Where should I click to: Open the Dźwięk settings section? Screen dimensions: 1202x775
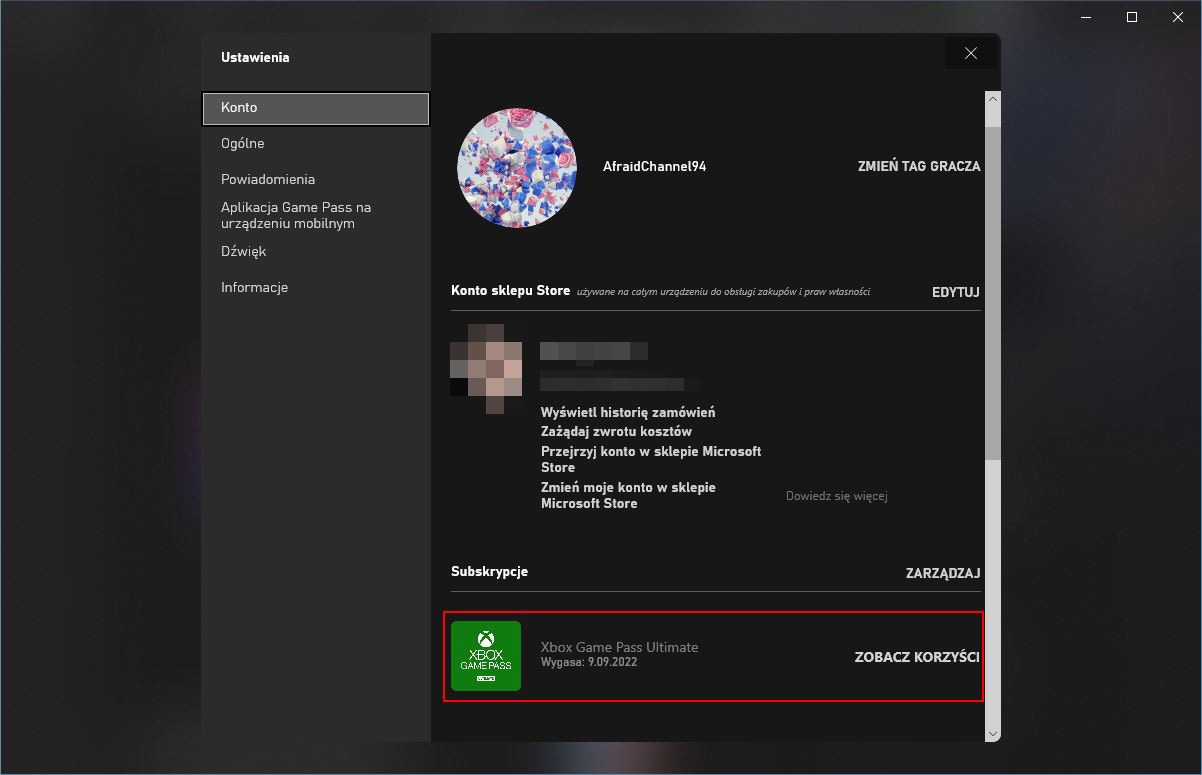click(243, 251)
